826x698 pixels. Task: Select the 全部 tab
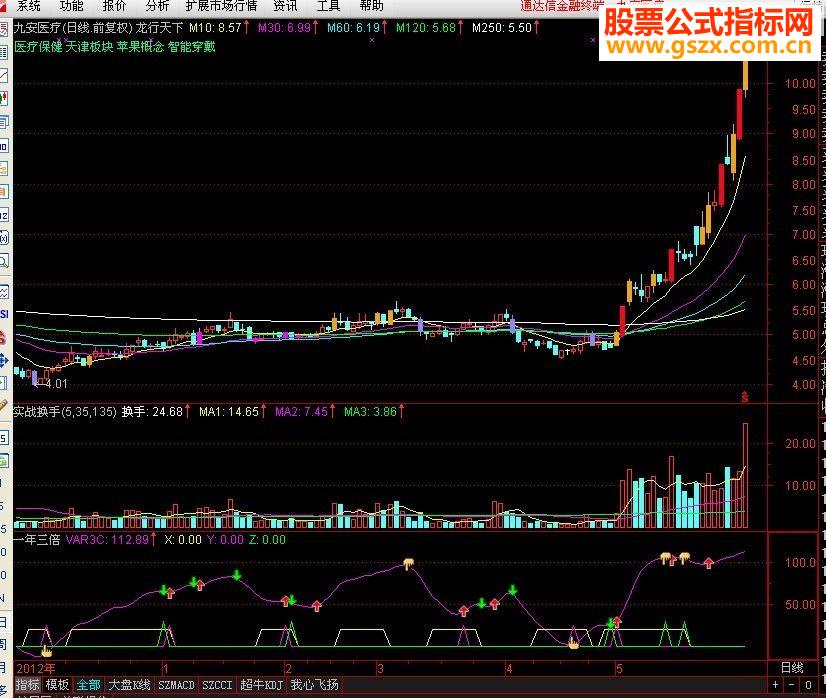click(x=88, y=685)
